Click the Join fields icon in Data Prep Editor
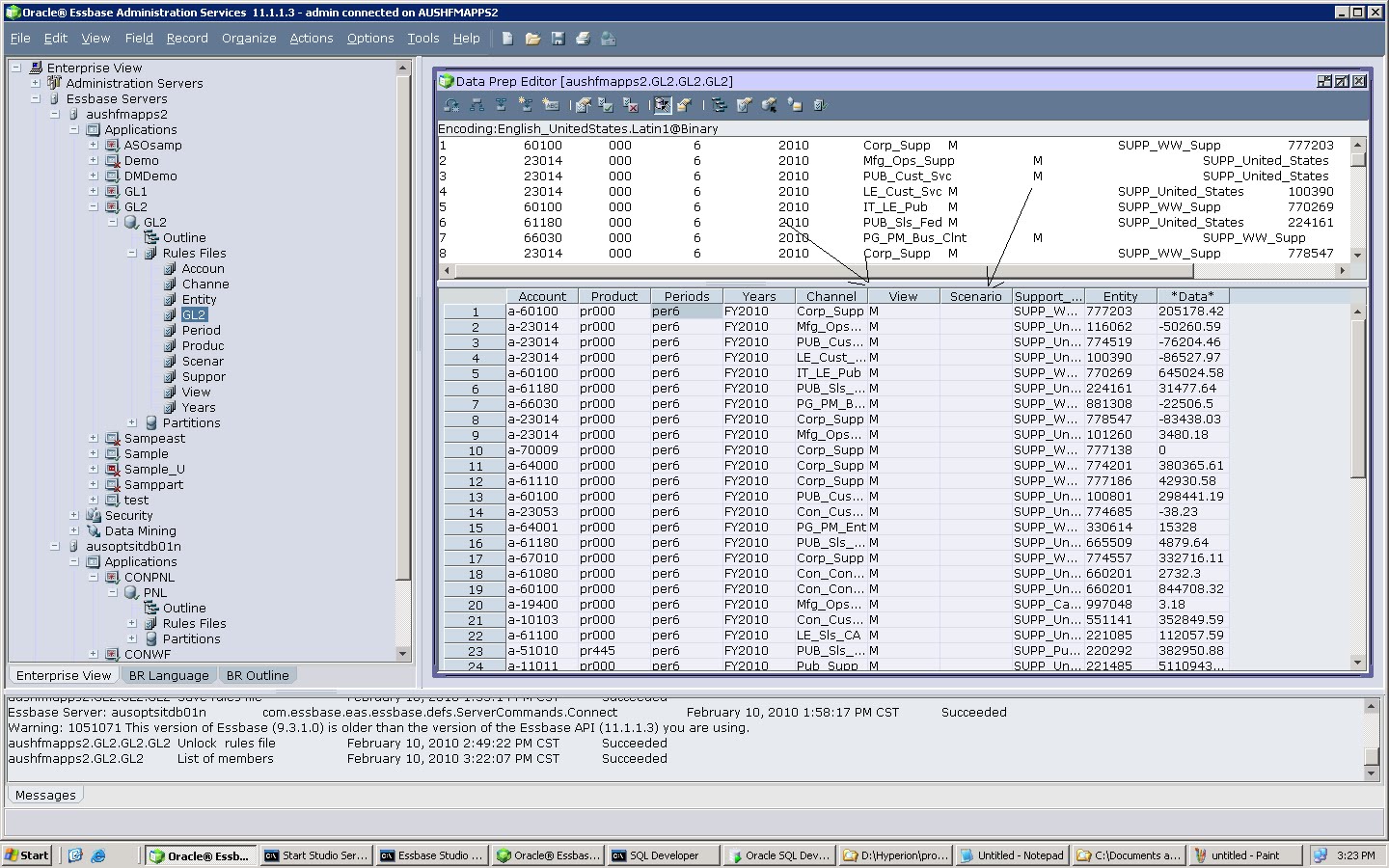The width and height of the screenshot is (1389, 868). [x=501, y=105]
